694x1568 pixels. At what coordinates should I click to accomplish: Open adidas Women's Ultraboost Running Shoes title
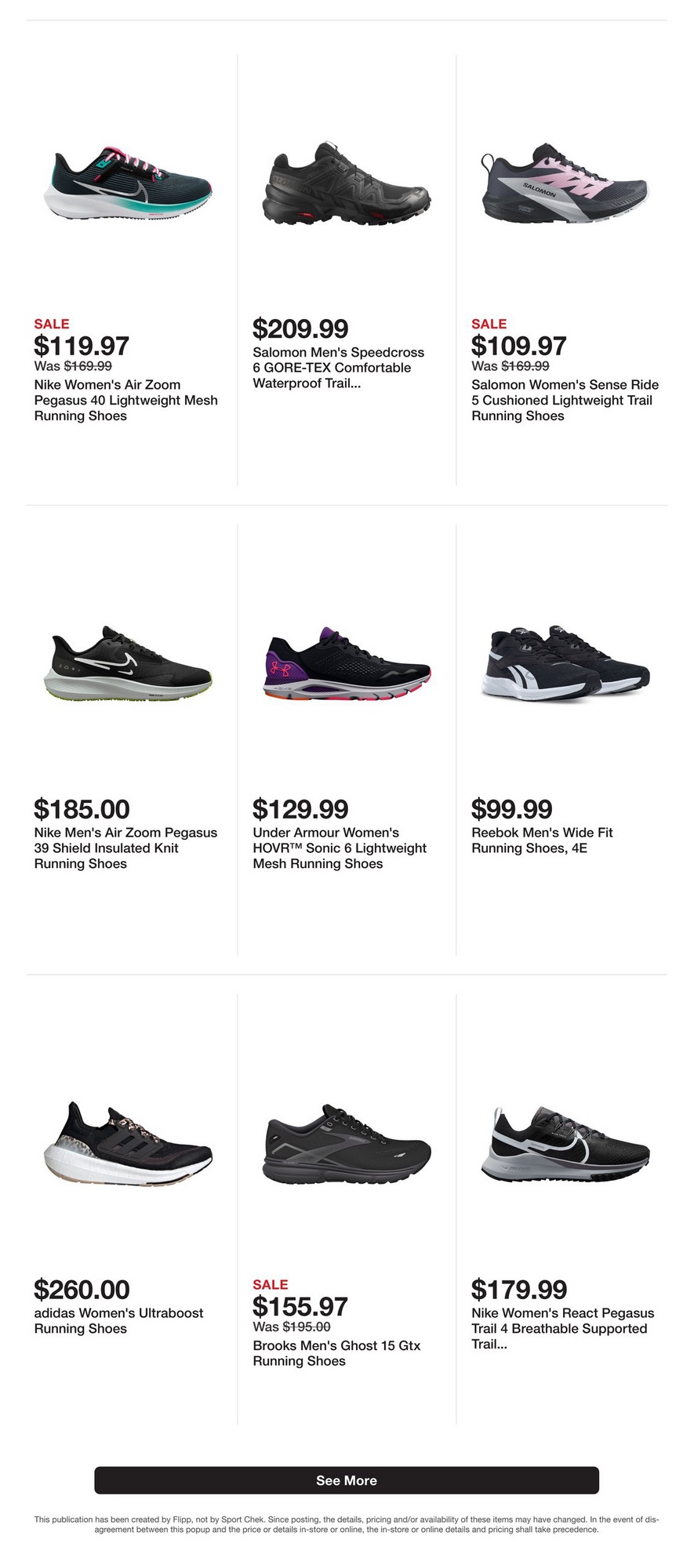click(118, 1321)
